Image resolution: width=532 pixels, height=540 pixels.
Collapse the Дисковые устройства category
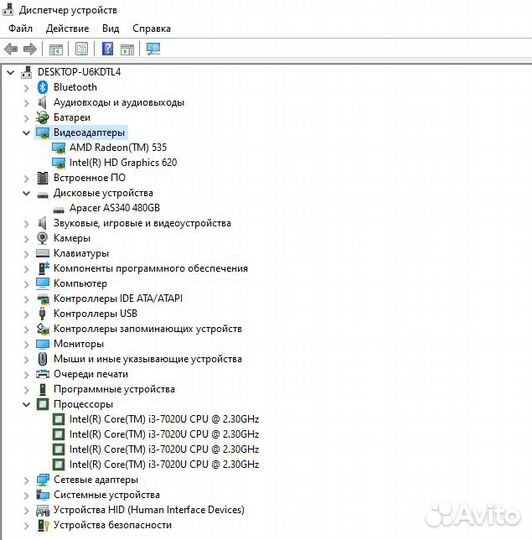click(27, 193)
